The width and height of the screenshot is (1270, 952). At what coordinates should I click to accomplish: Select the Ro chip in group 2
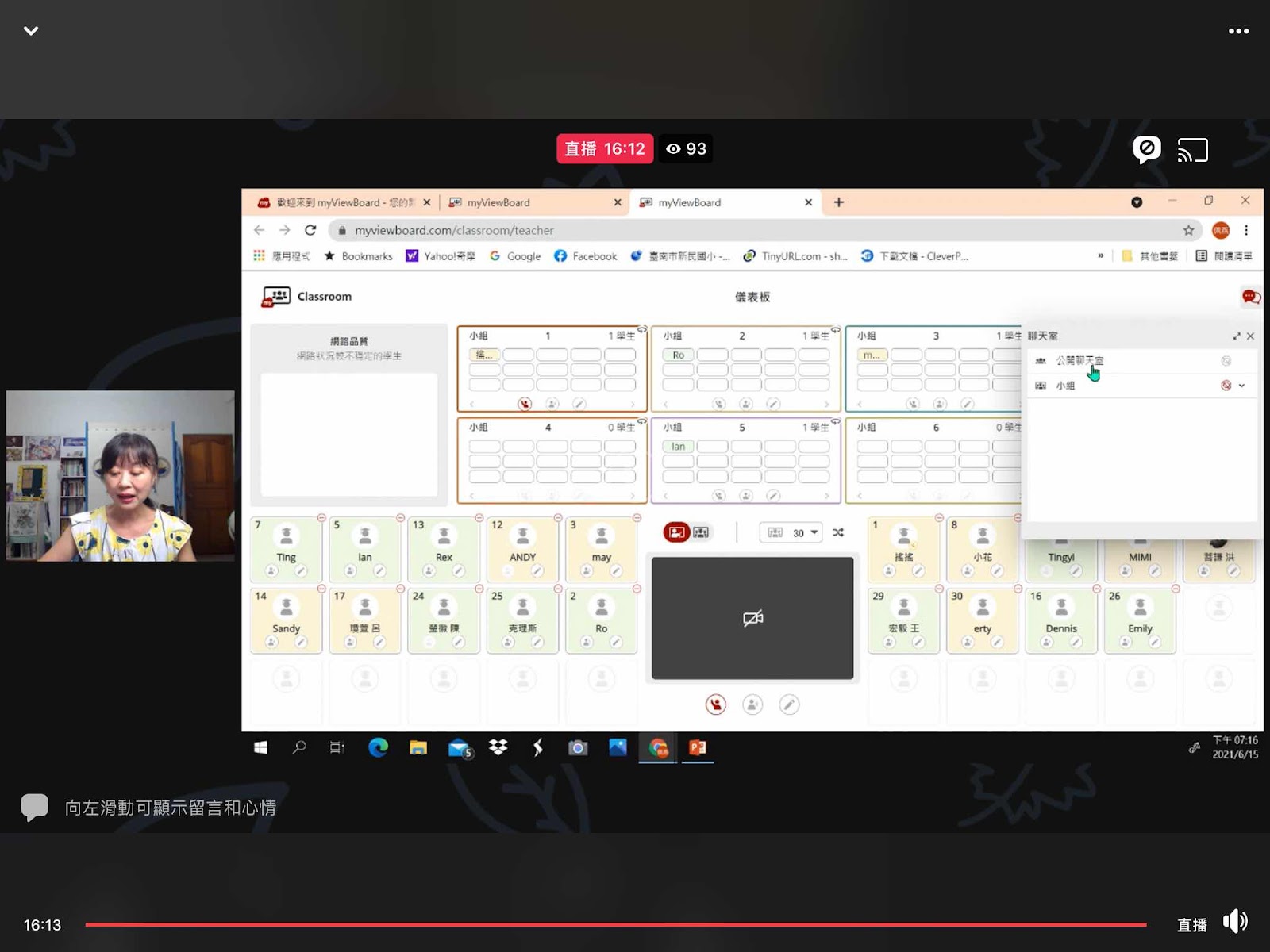679,355
